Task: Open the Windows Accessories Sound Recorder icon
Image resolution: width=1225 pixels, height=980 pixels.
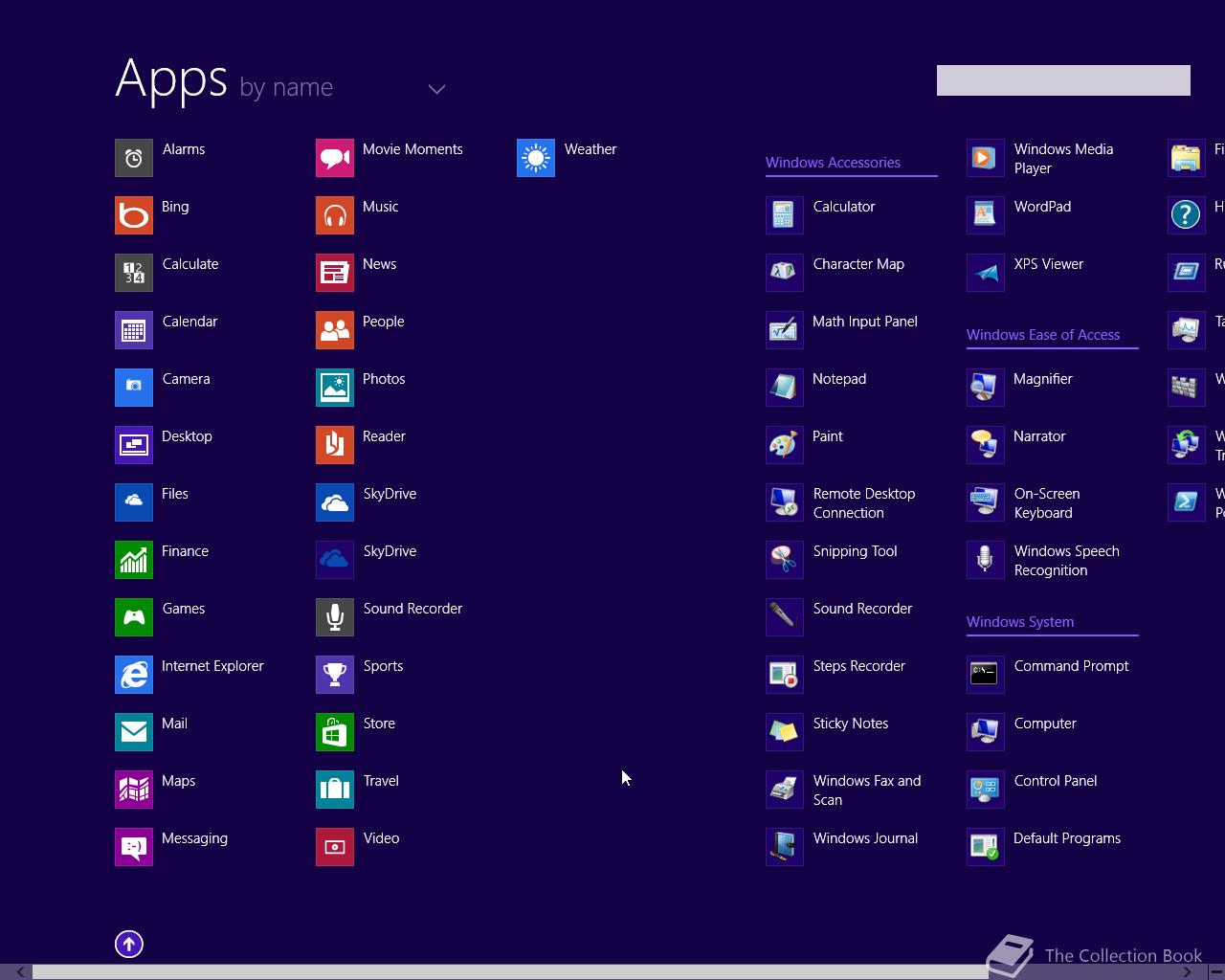Action: tap(785, 617)
